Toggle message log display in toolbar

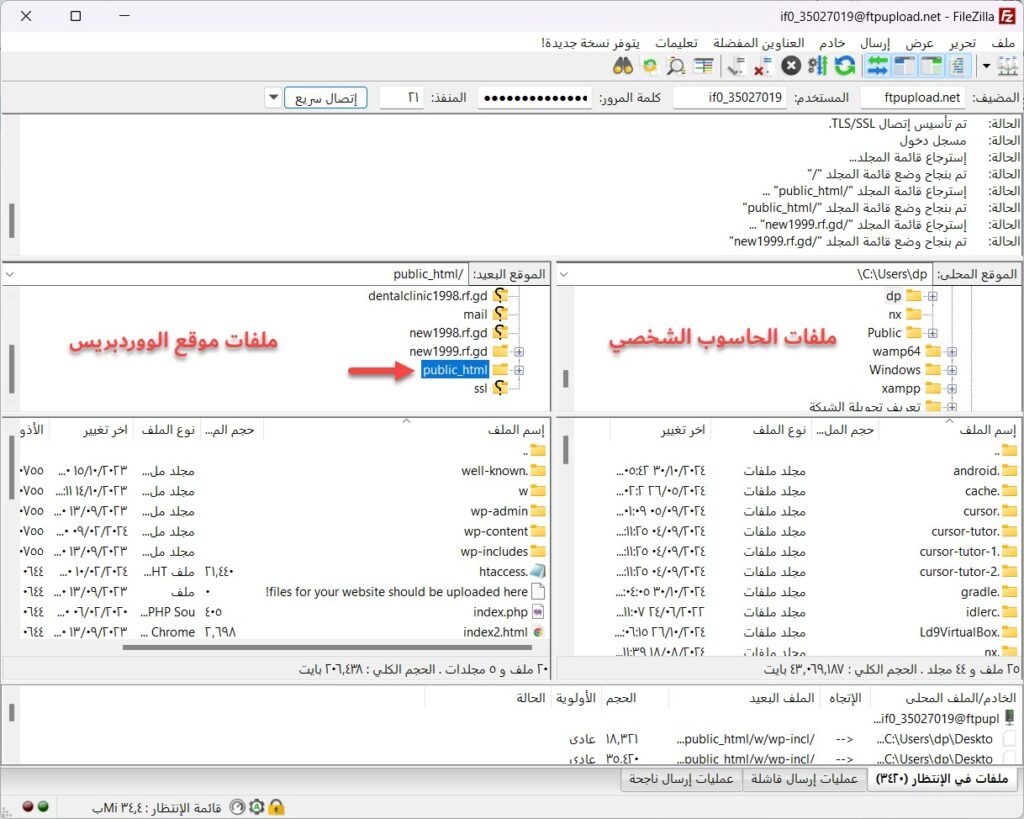[x=957, y=65]
